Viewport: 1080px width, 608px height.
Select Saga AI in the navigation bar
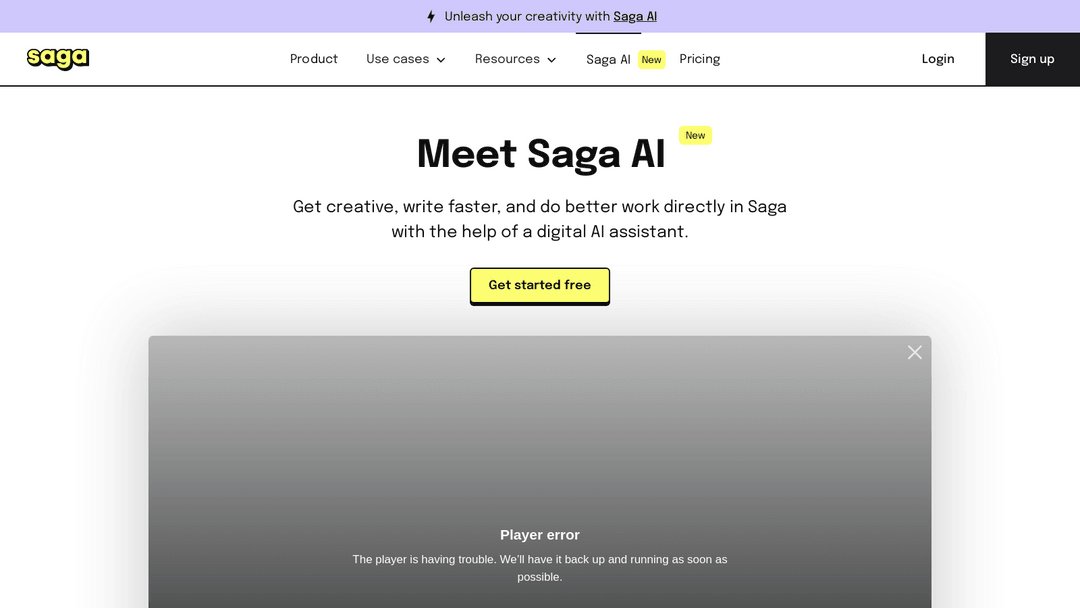click(x=608, y=59)
